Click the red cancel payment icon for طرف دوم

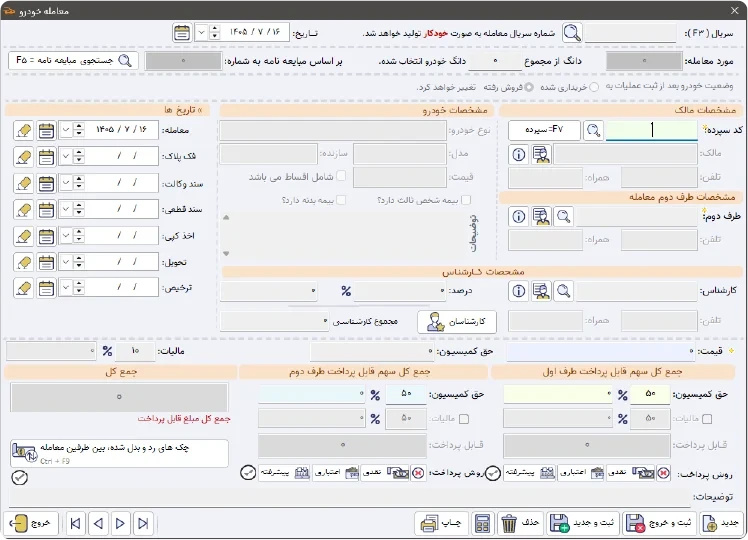(x=418, y=473)
